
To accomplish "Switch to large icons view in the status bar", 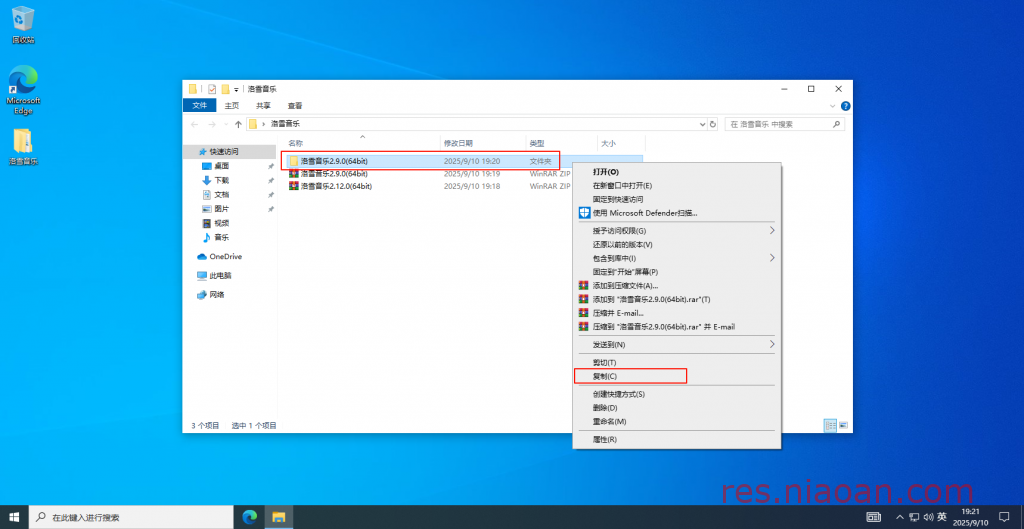I will click(x=843, y=425).
